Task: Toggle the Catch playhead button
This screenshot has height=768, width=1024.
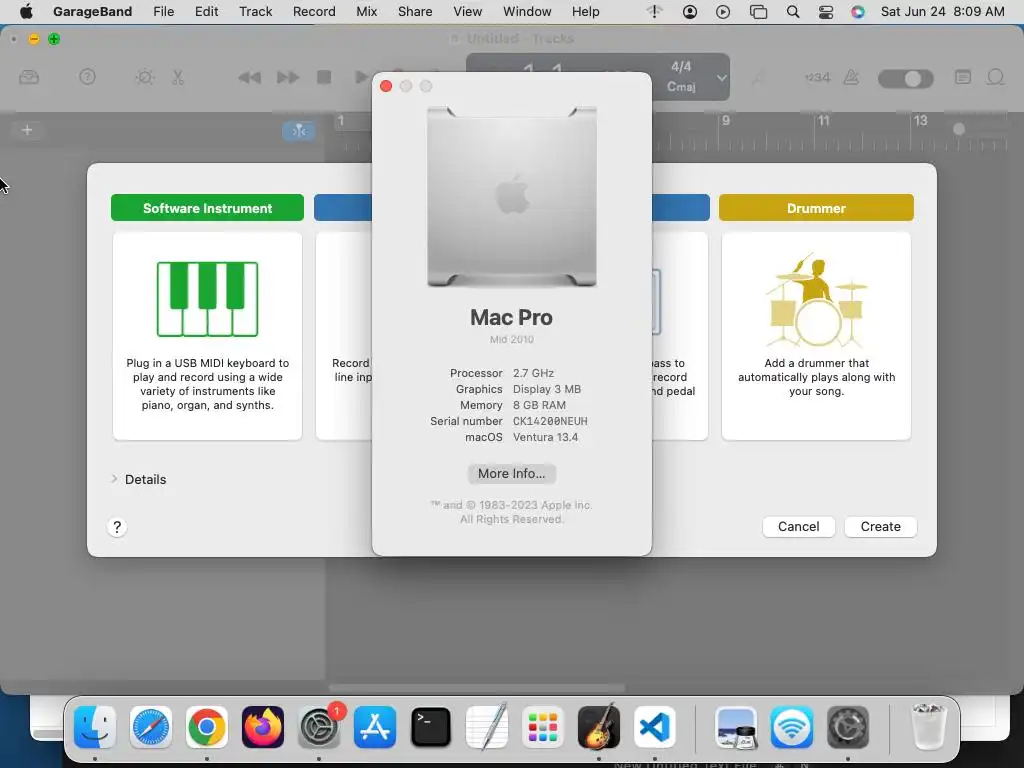Action: point(298,131)
